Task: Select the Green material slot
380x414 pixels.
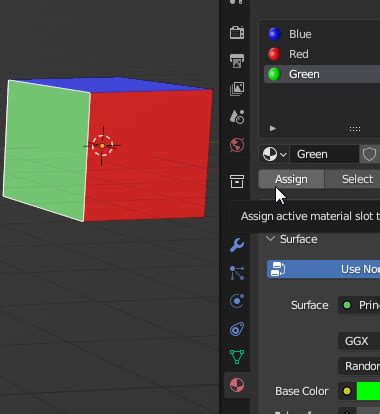Action: pos(322,74)
